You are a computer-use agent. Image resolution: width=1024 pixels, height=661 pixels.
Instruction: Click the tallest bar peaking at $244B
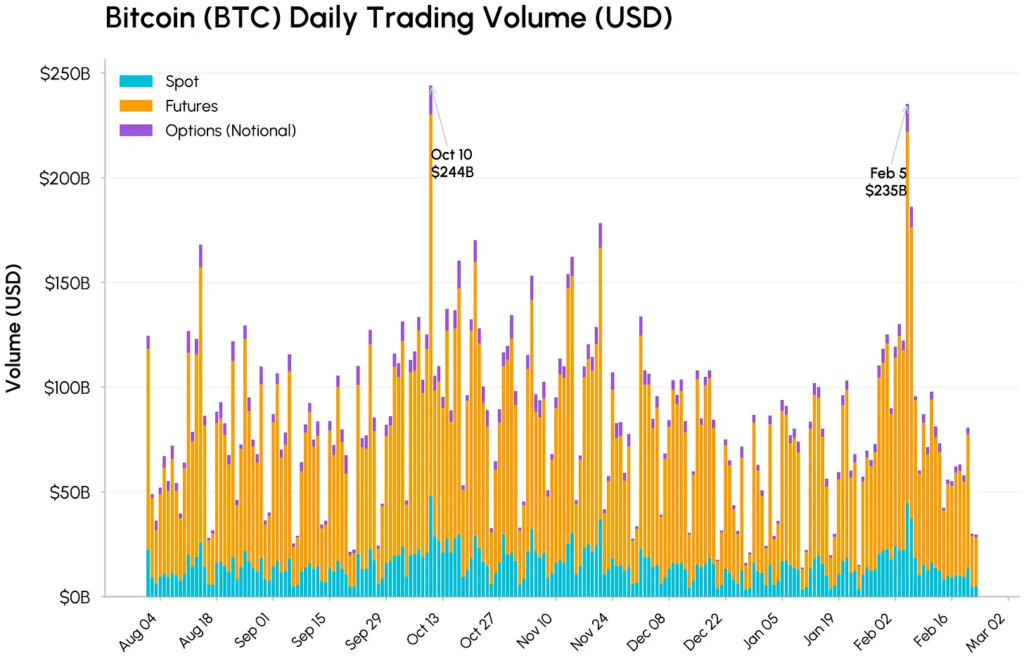(x=431, y=350)
